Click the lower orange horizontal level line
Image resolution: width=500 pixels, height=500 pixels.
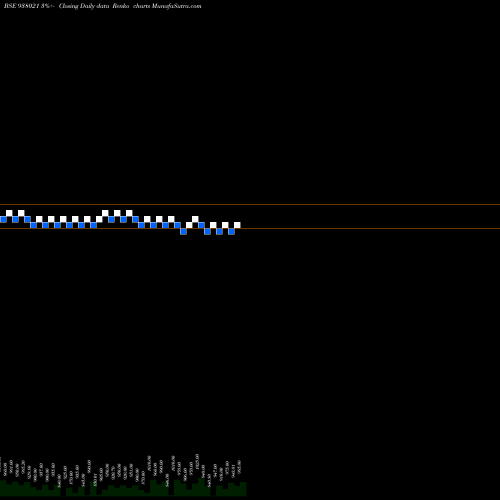click(250, 228)
